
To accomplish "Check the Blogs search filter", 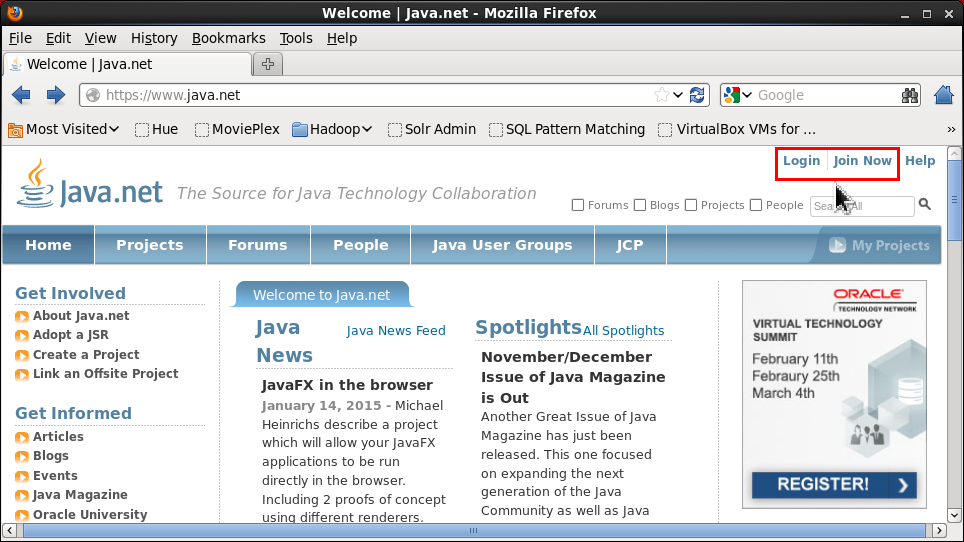I will click(640, 205).
